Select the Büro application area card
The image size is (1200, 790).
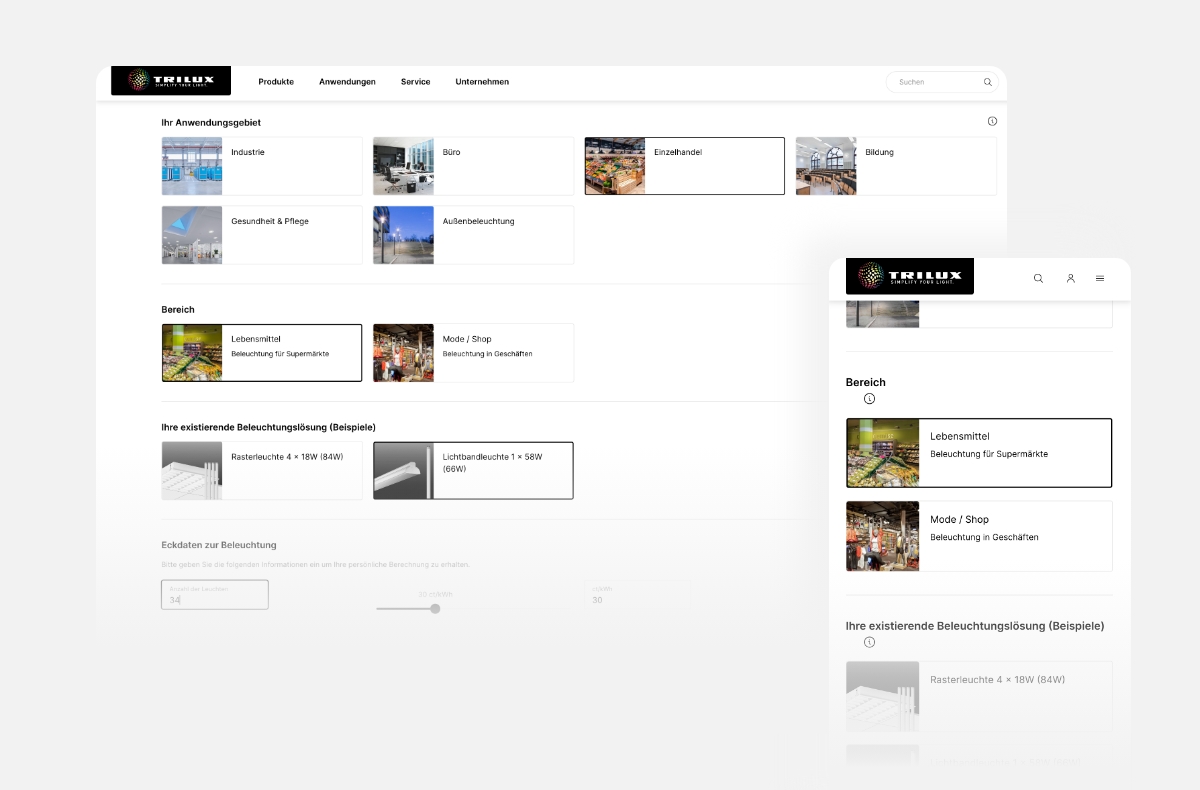(473, 166)
